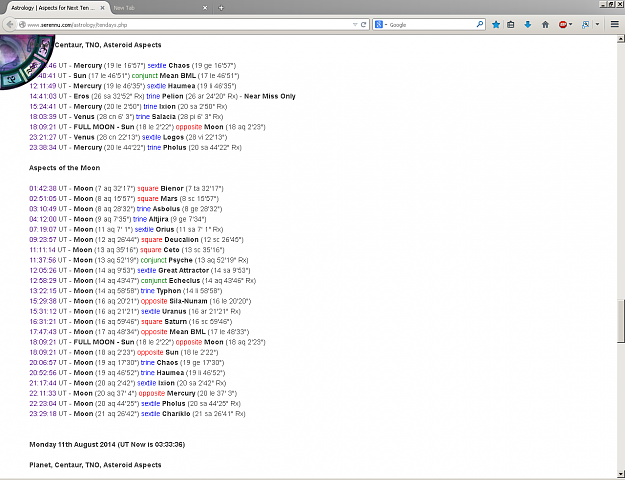Click 'Mercury' in Moon opposite row
625x480 pixels.
tap(181, 393)
